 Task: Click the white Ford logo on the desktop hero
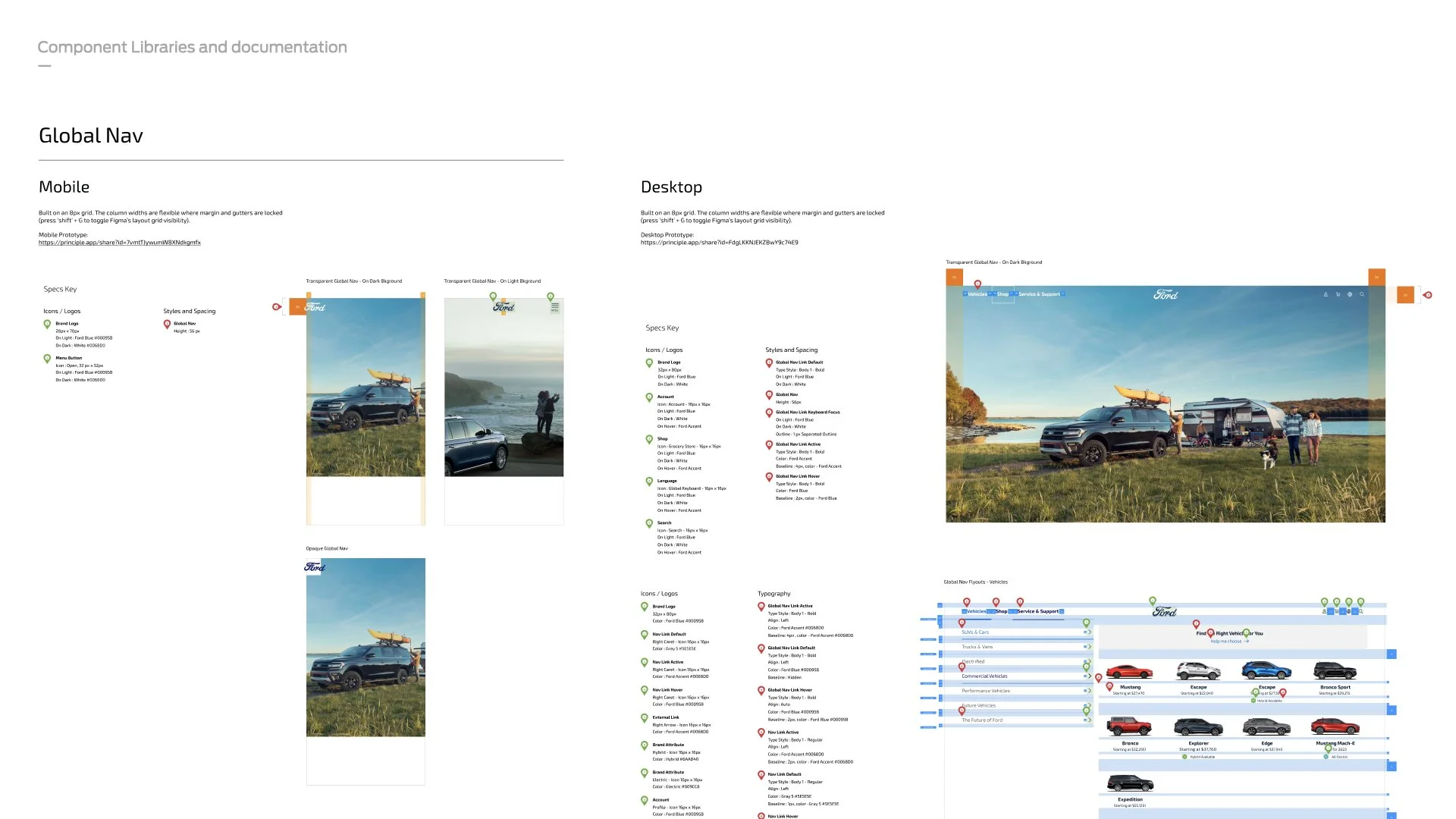(1166, 294)
